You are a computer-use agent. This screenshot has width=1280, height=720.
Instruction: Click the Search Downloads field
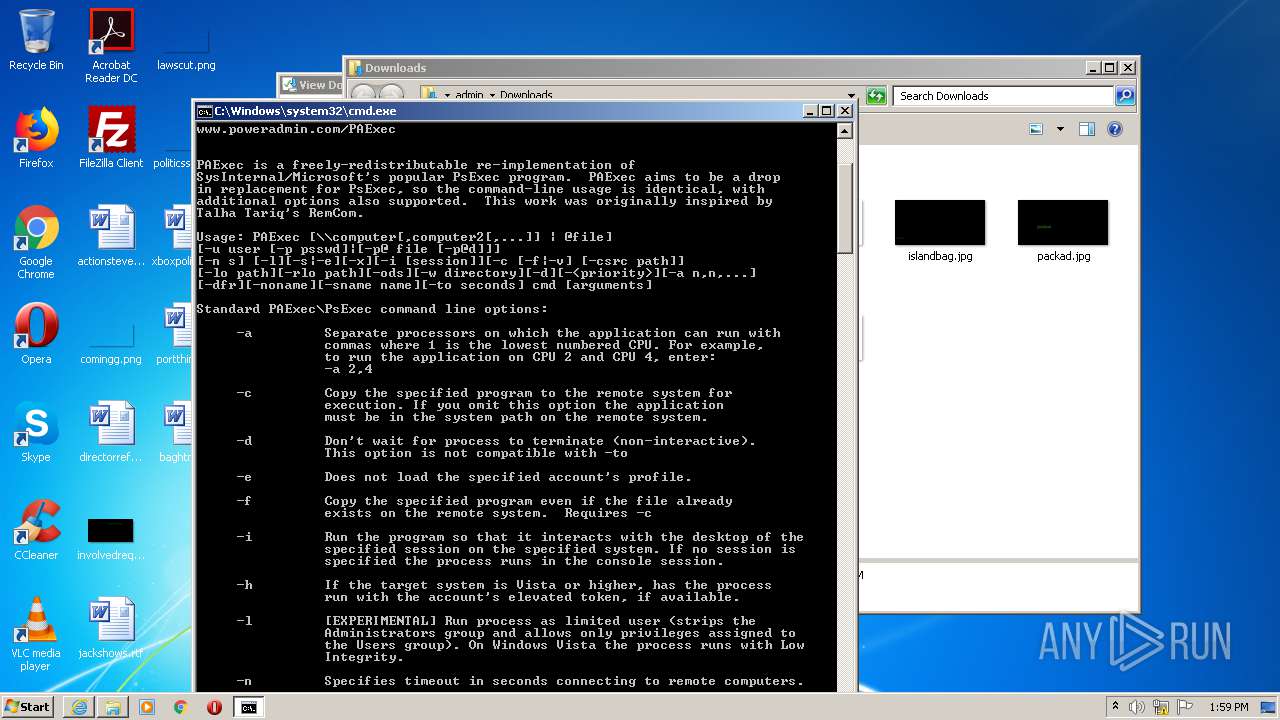[1003, 96]
